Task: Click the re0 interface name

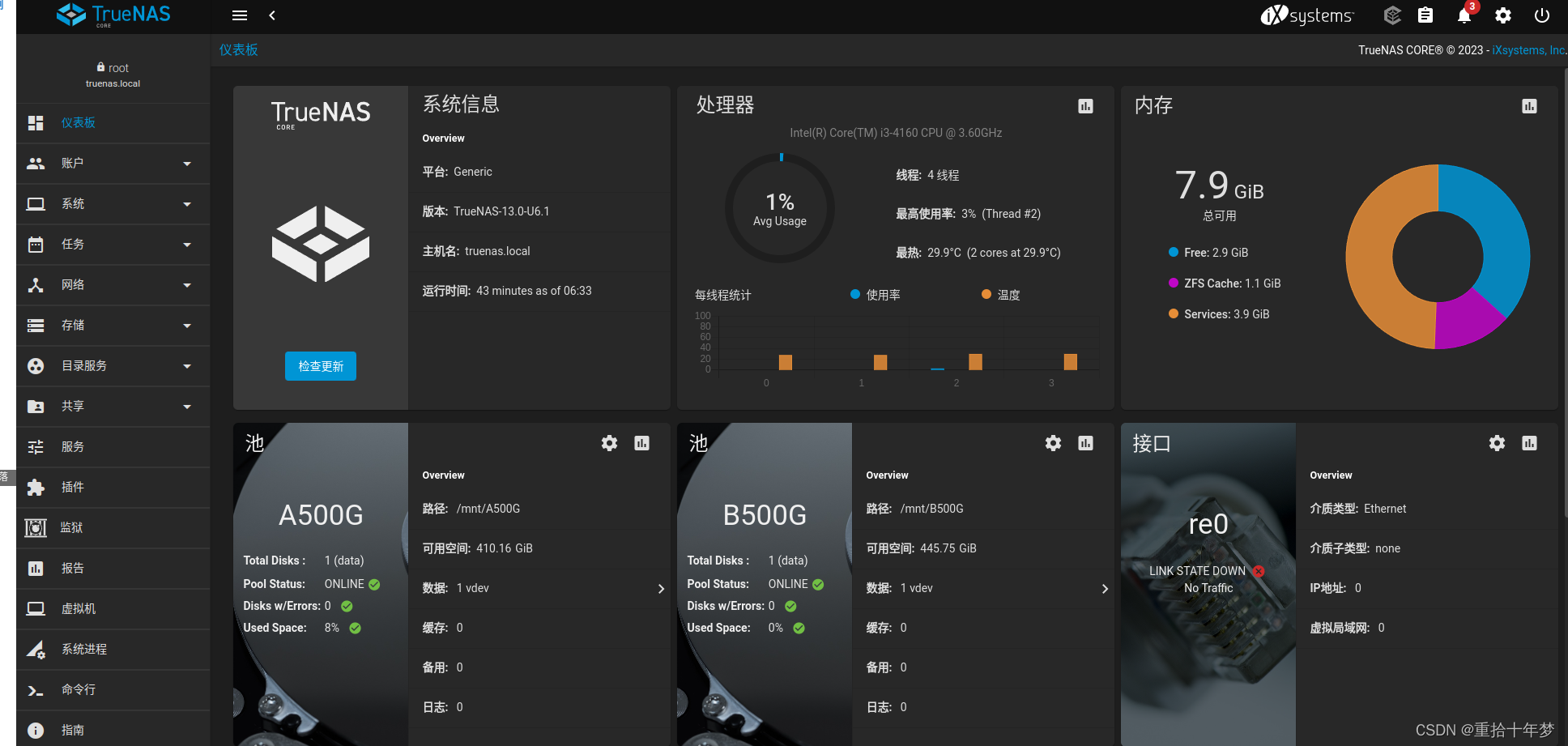Action: tap(1208, 524)
